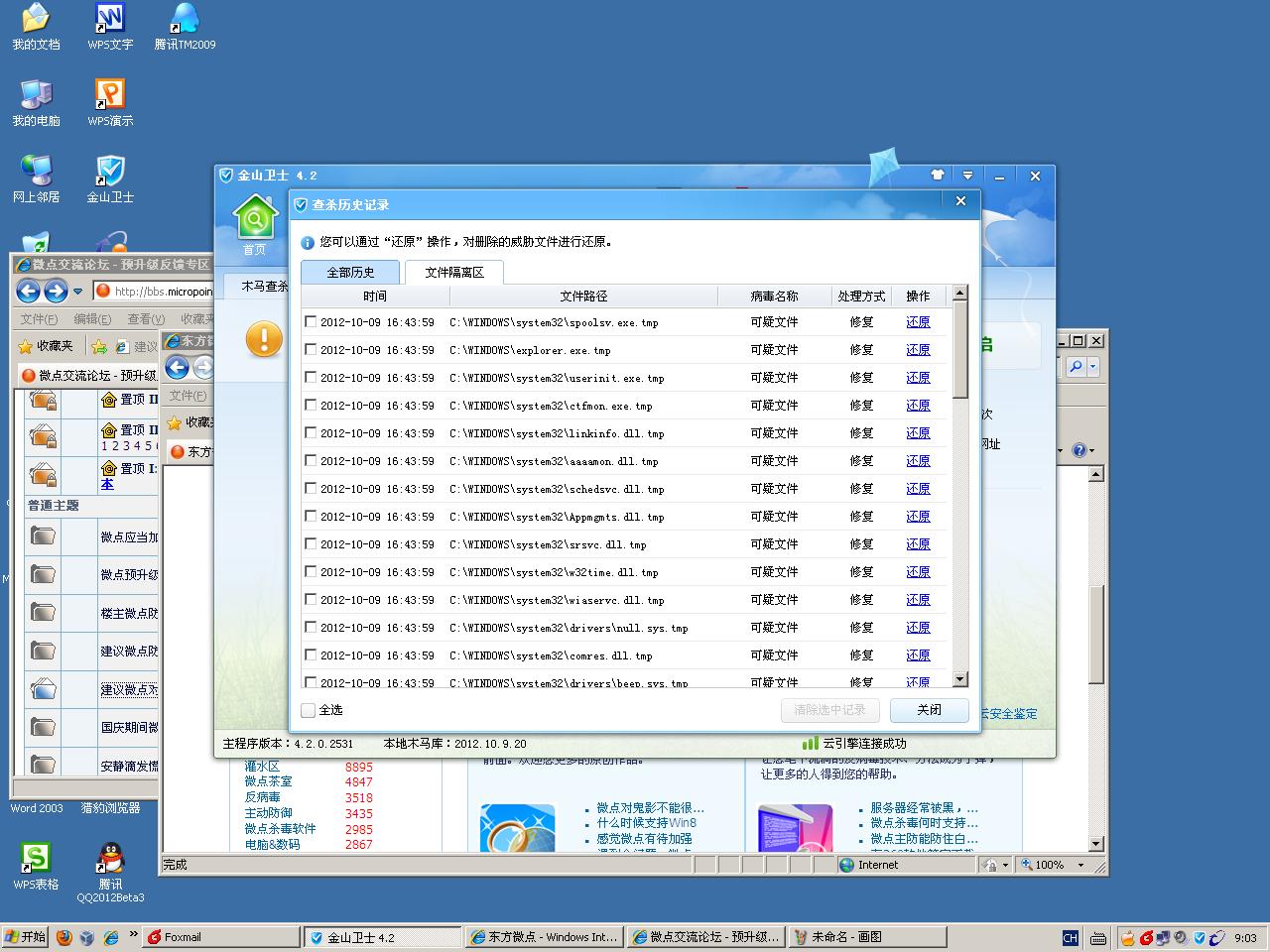Click Forward arrow in the 微点交流论坛 browser window

[56, 292]
